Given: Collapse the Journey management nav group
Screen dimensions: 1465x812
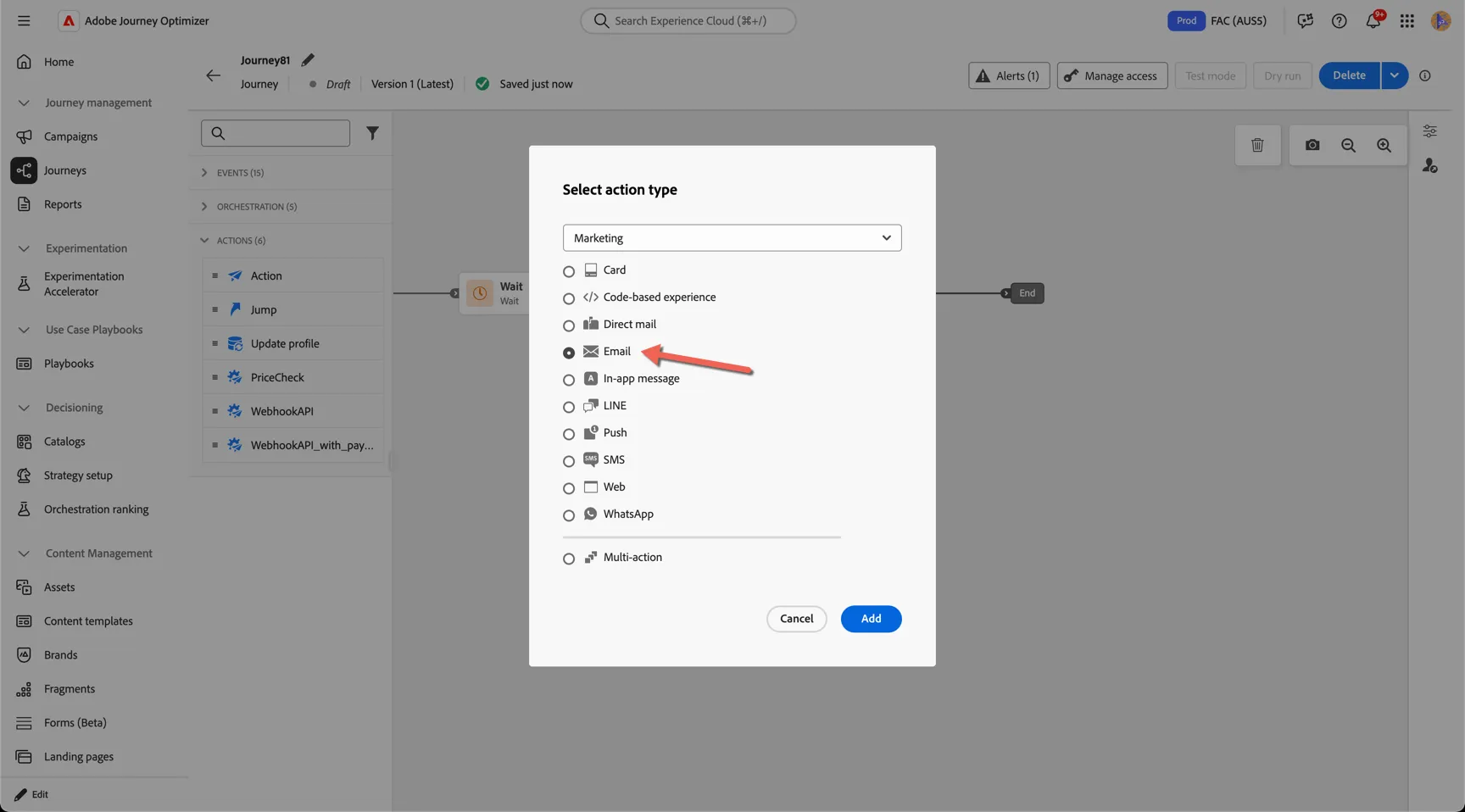Looking at the screenshot, I should coord(24,103).
